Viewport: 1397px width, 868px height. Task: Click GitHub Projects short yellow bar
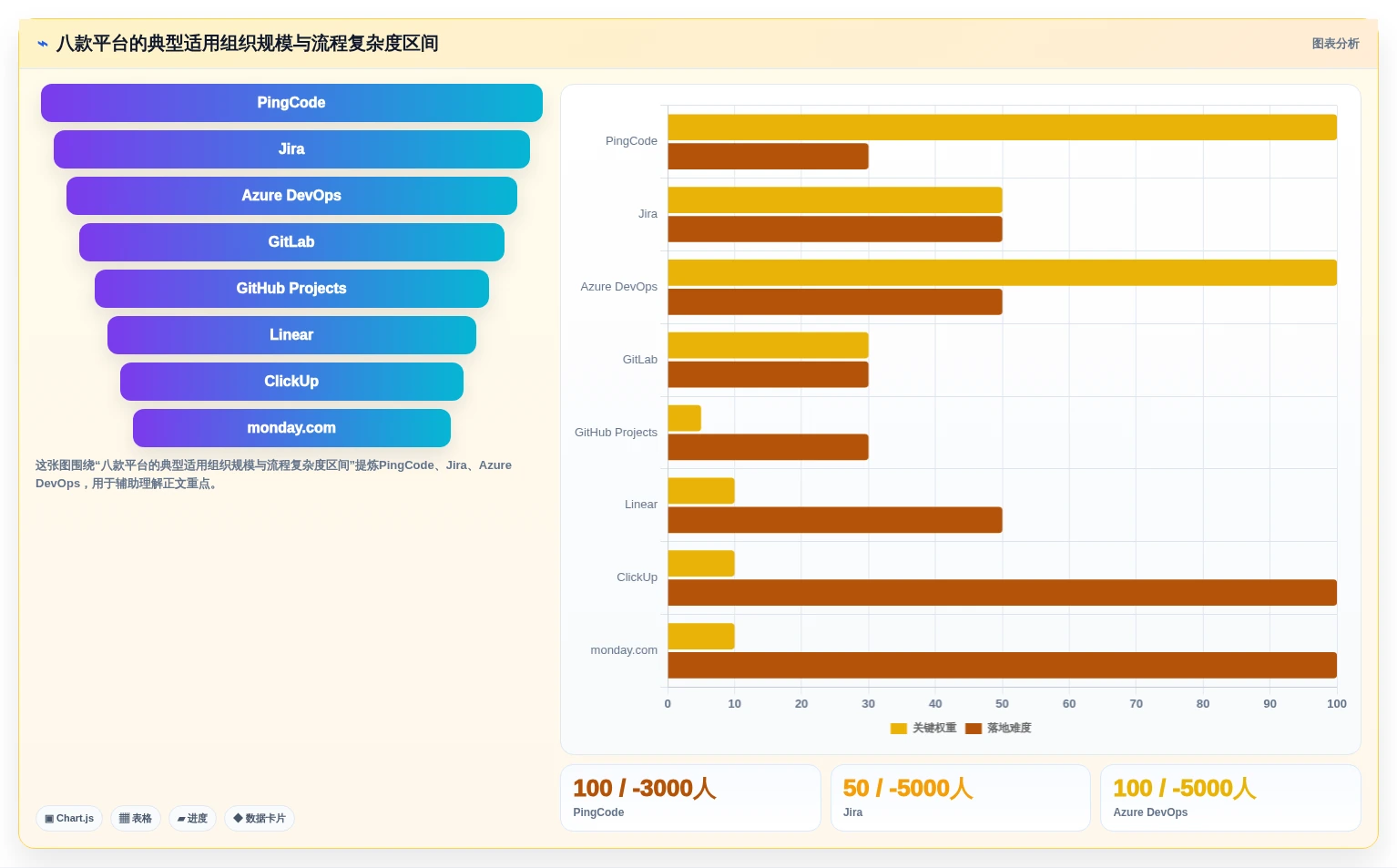(684, 418)
